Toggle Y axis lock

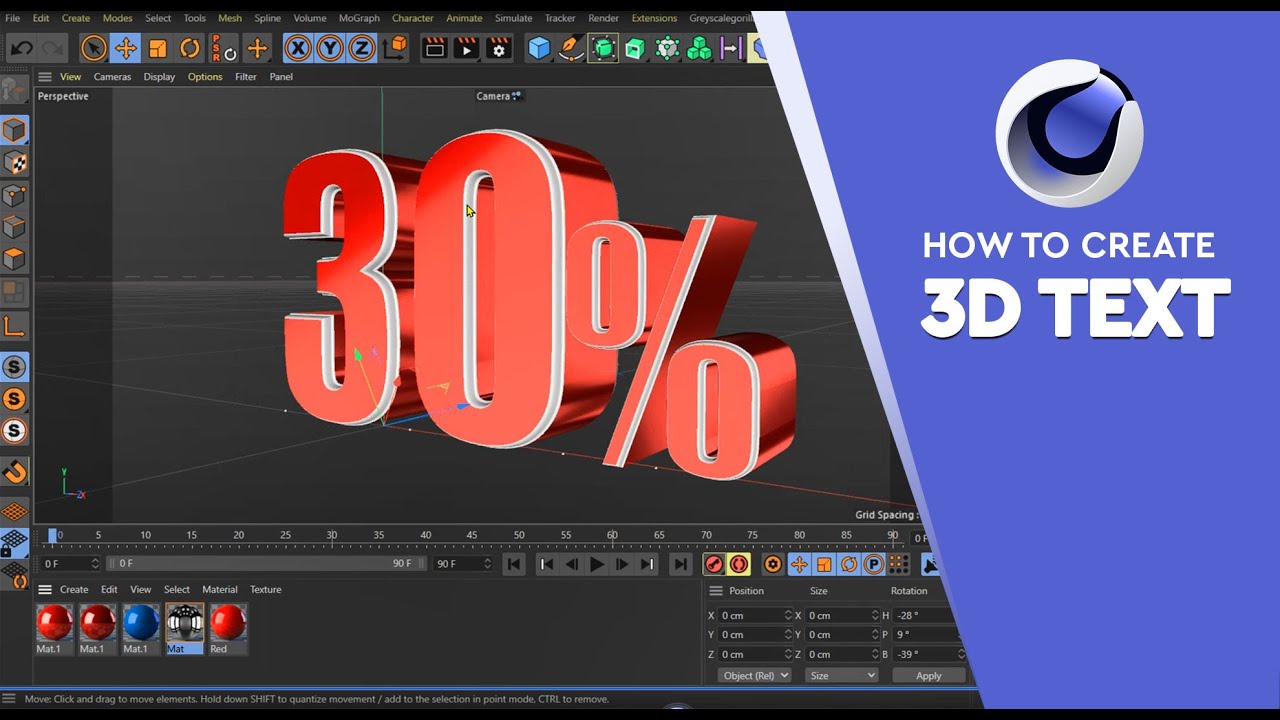coord(329,48)
